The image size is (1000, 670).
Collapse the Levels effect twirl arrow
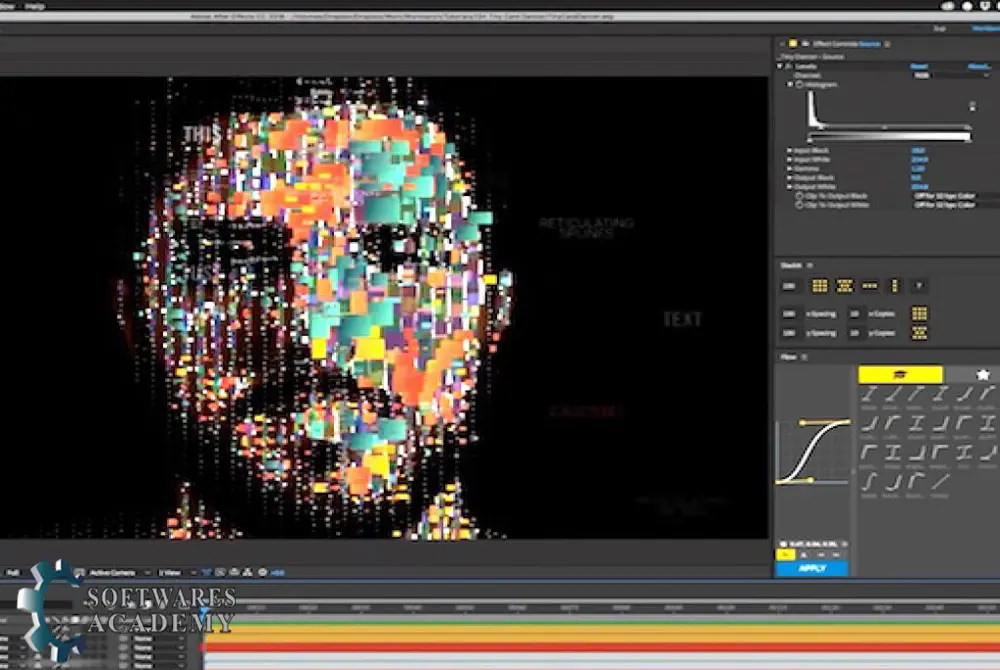pos(779,66)
